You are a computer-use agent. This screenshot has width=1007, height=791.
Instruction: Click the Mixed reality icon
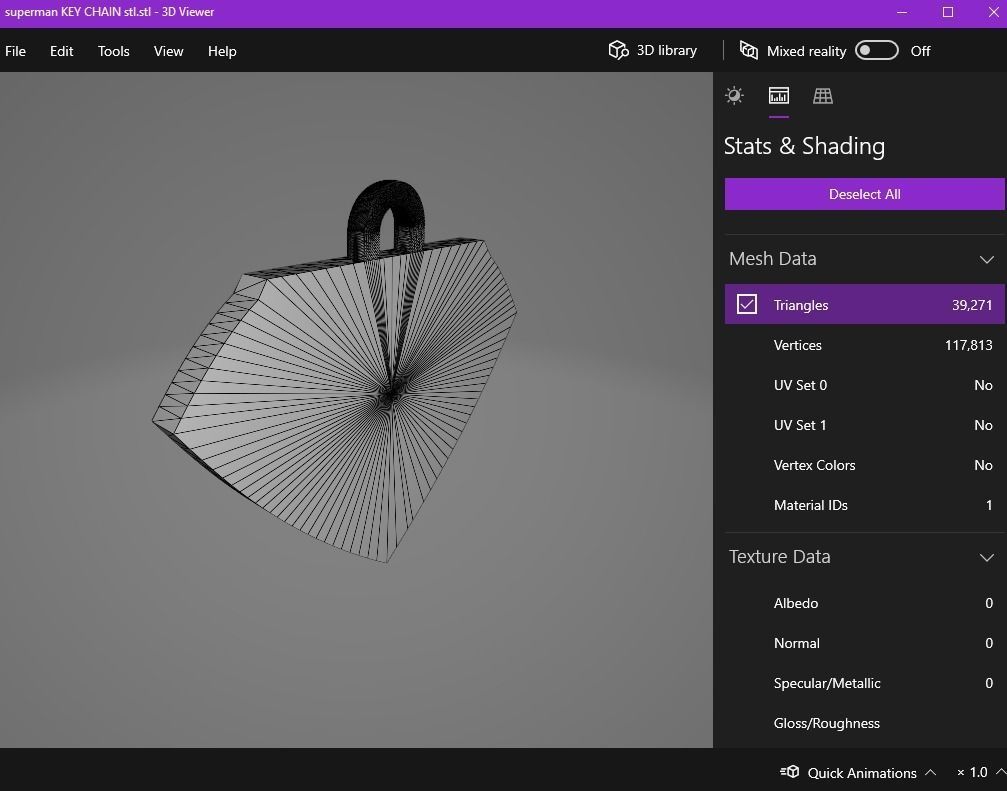point(748,50)
